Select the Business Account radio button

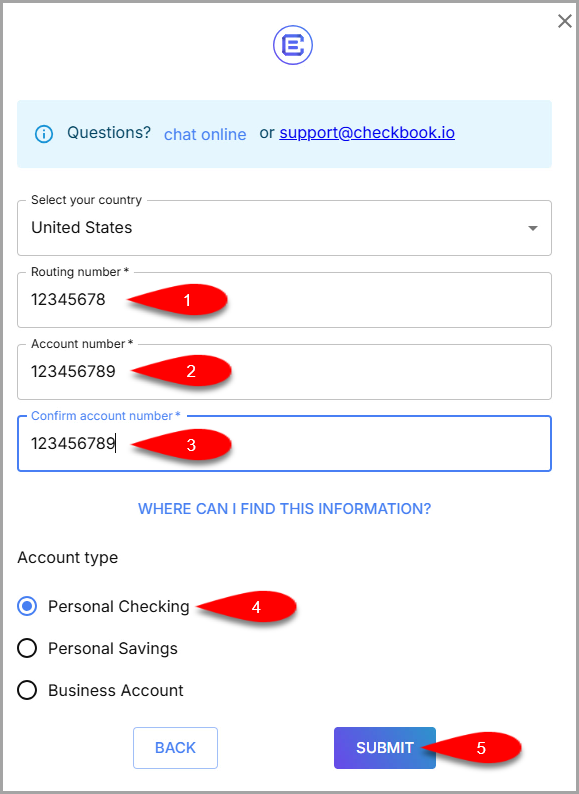click(x=27, y=690)
